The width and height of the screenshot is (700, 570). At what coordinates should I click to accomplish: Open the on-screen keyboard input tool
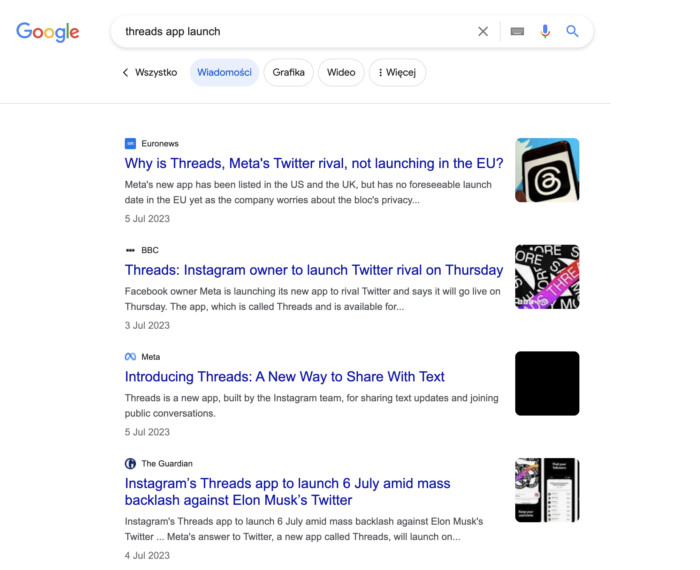pyautogui.click(x=517, y=32)
